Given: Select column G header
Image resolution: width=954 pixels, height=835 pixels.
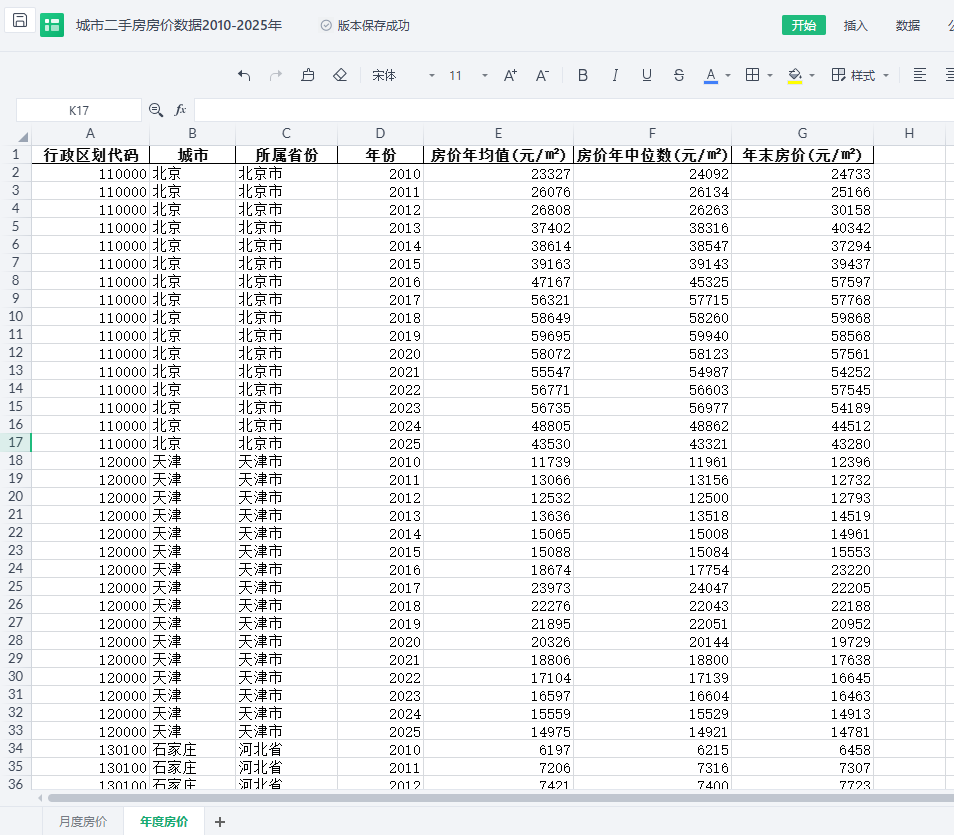Looking at the screenshot, I should pyautogui.click(x=803, y=133).
